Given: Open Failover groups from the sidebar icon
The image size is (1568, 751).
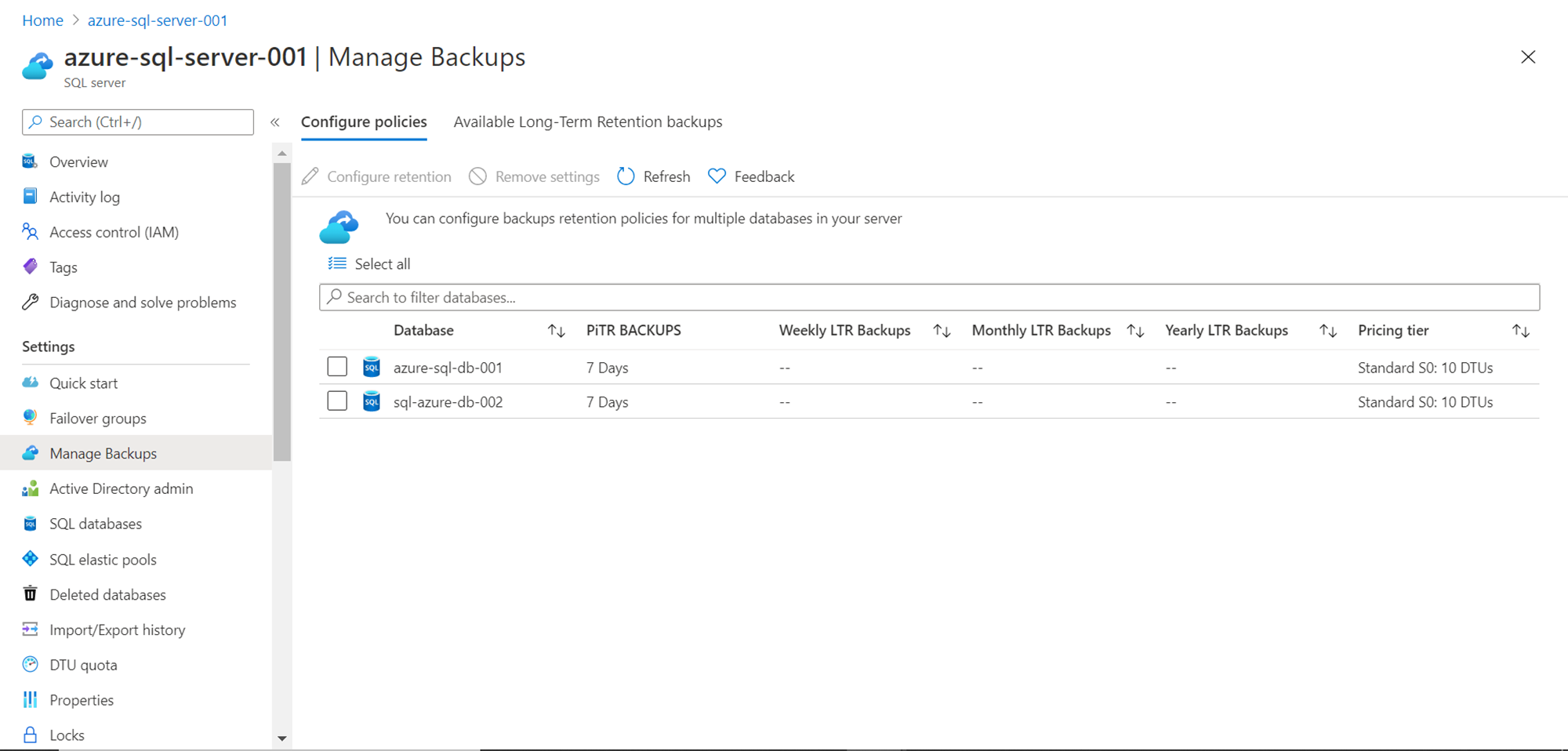Looking at the screenshot, I should [30, 418].
